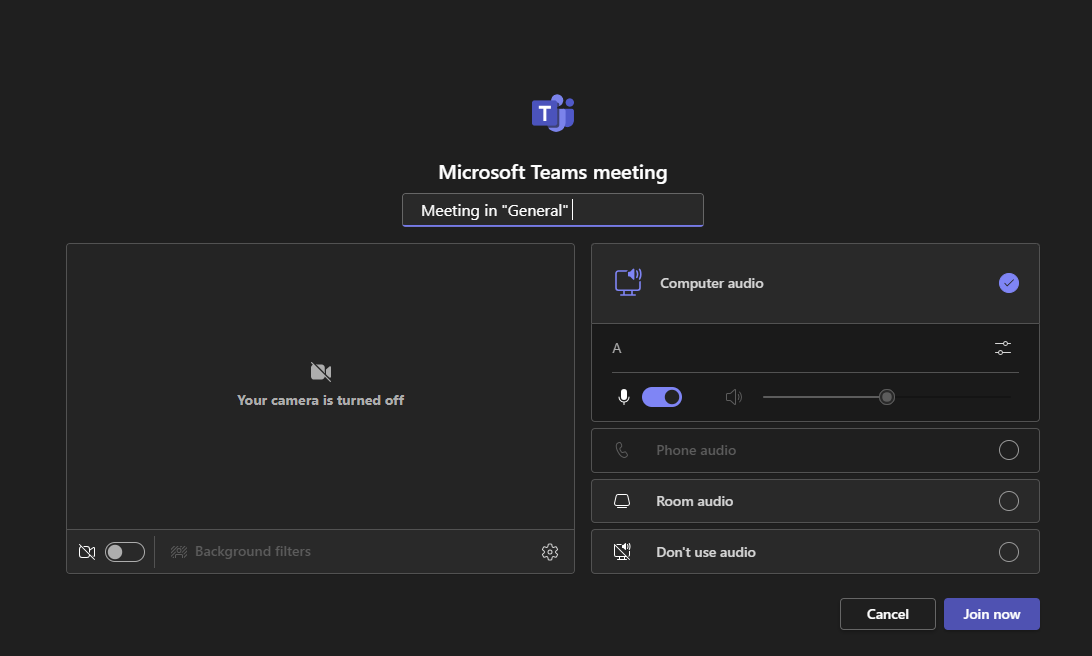Image resolution: width=1092 pixels, height=656 pixels.
Task: Click the microphone icon
Action: (x=624, y=397)
